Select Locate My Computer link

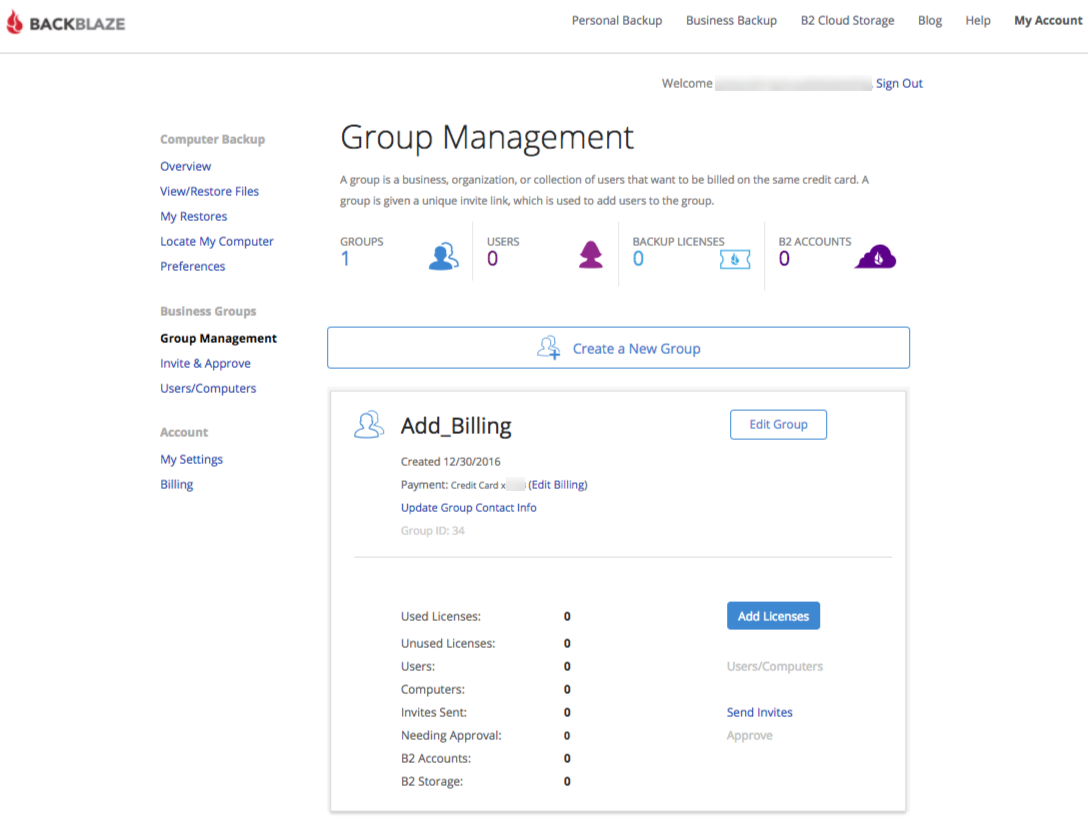(x=216, y=241)
